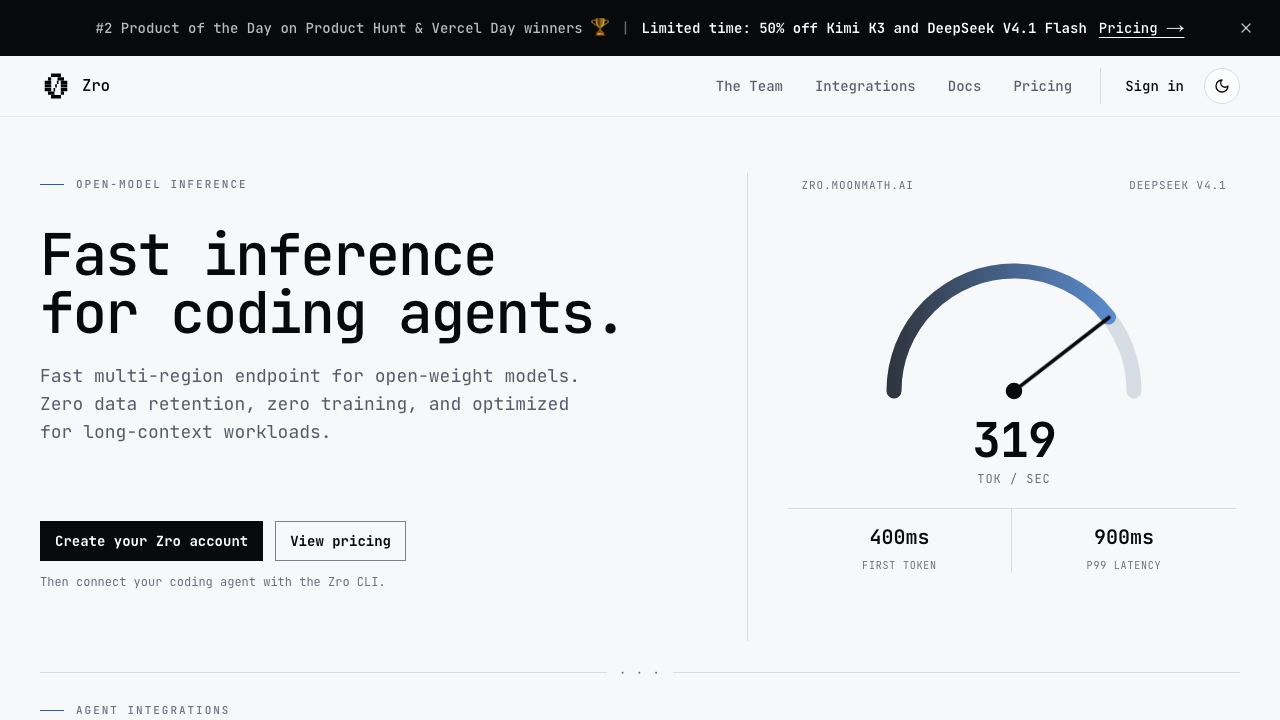The image size is (1280, 720).
Task: Click the Zro CLI hint text
Action: 212,582
